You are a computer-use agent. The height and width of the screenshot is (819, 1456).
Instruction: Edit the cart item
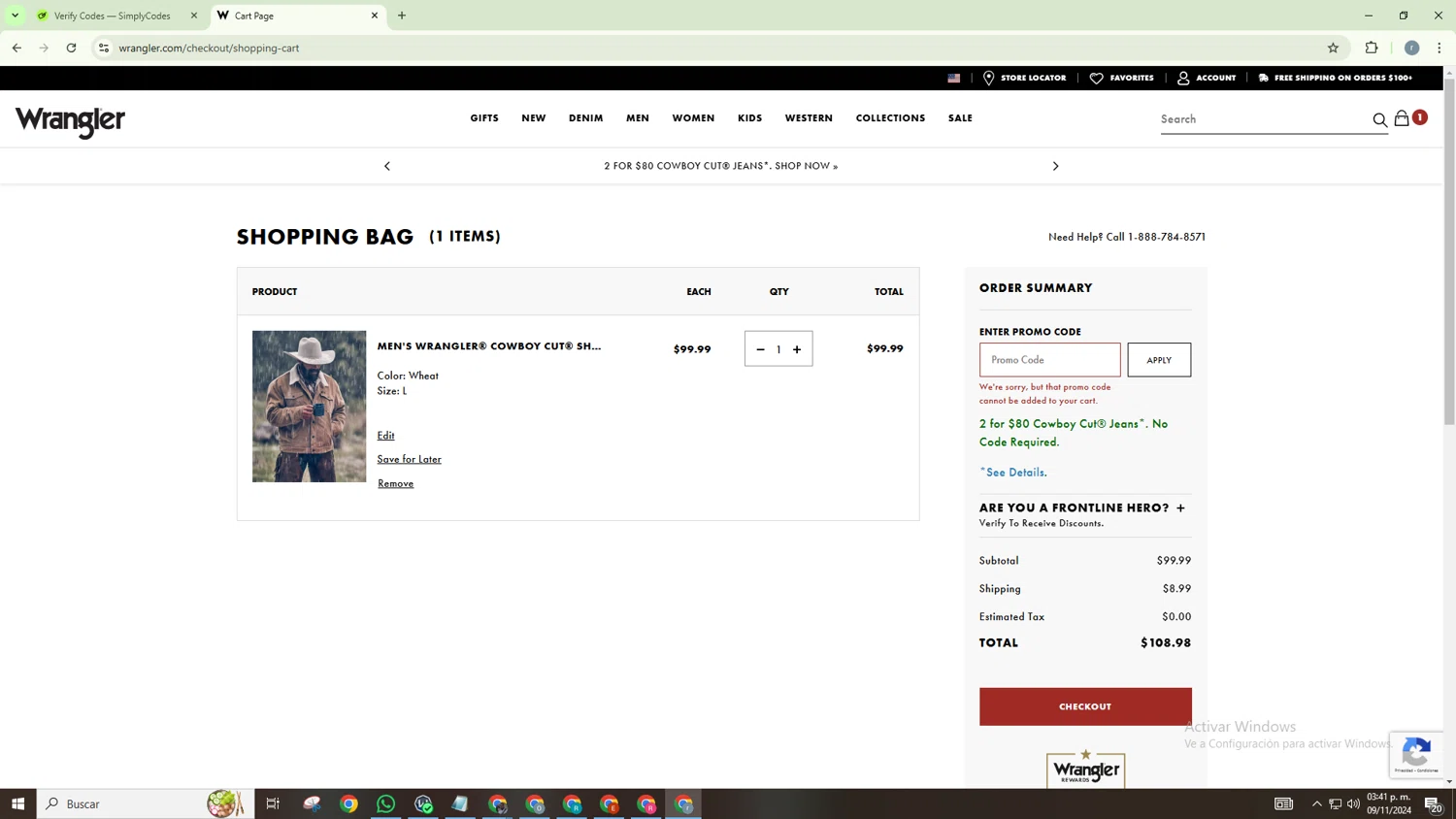385,436
